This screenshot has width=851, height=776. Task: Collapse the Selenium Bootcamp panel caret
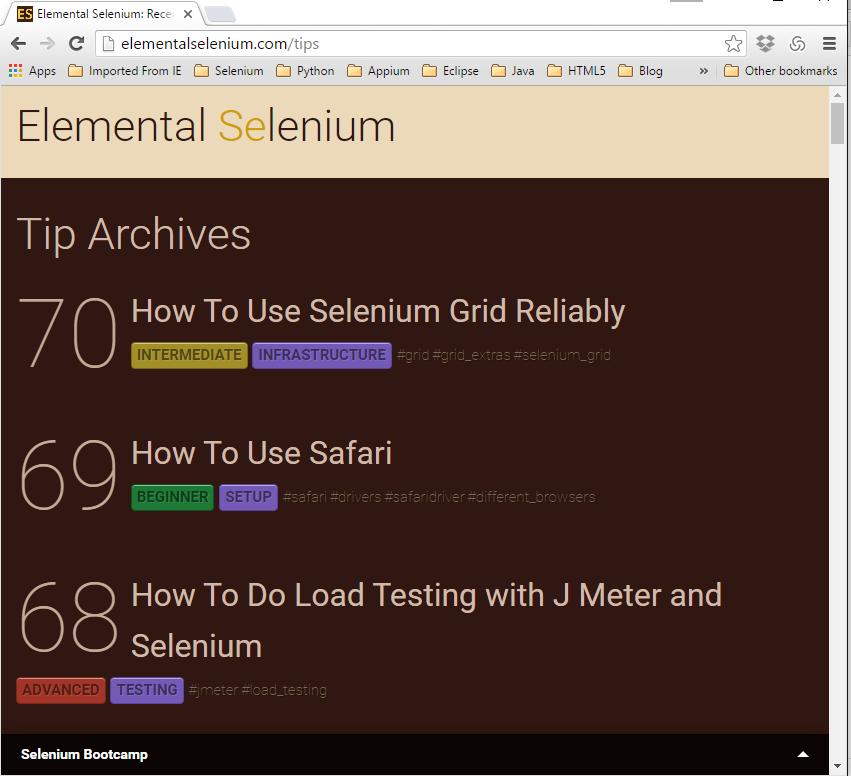pos(803,755)
